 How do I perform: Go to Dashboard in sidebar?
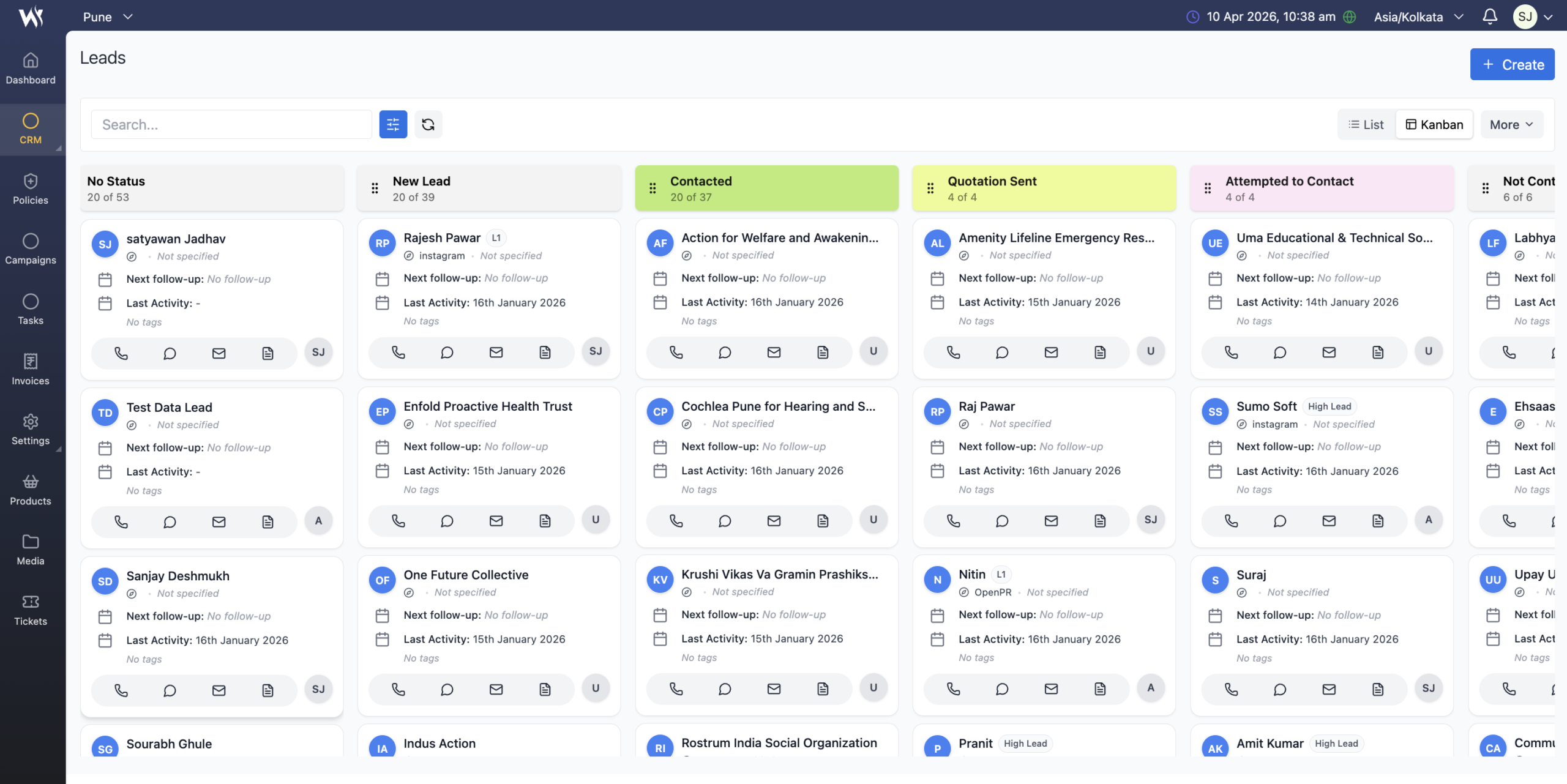click(x=31, y=69)
